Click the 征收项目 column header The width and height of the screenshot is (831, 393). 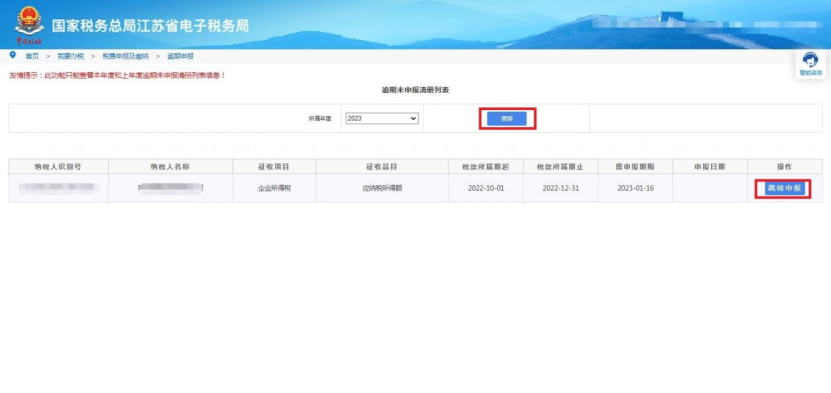(x=274, y=167)
